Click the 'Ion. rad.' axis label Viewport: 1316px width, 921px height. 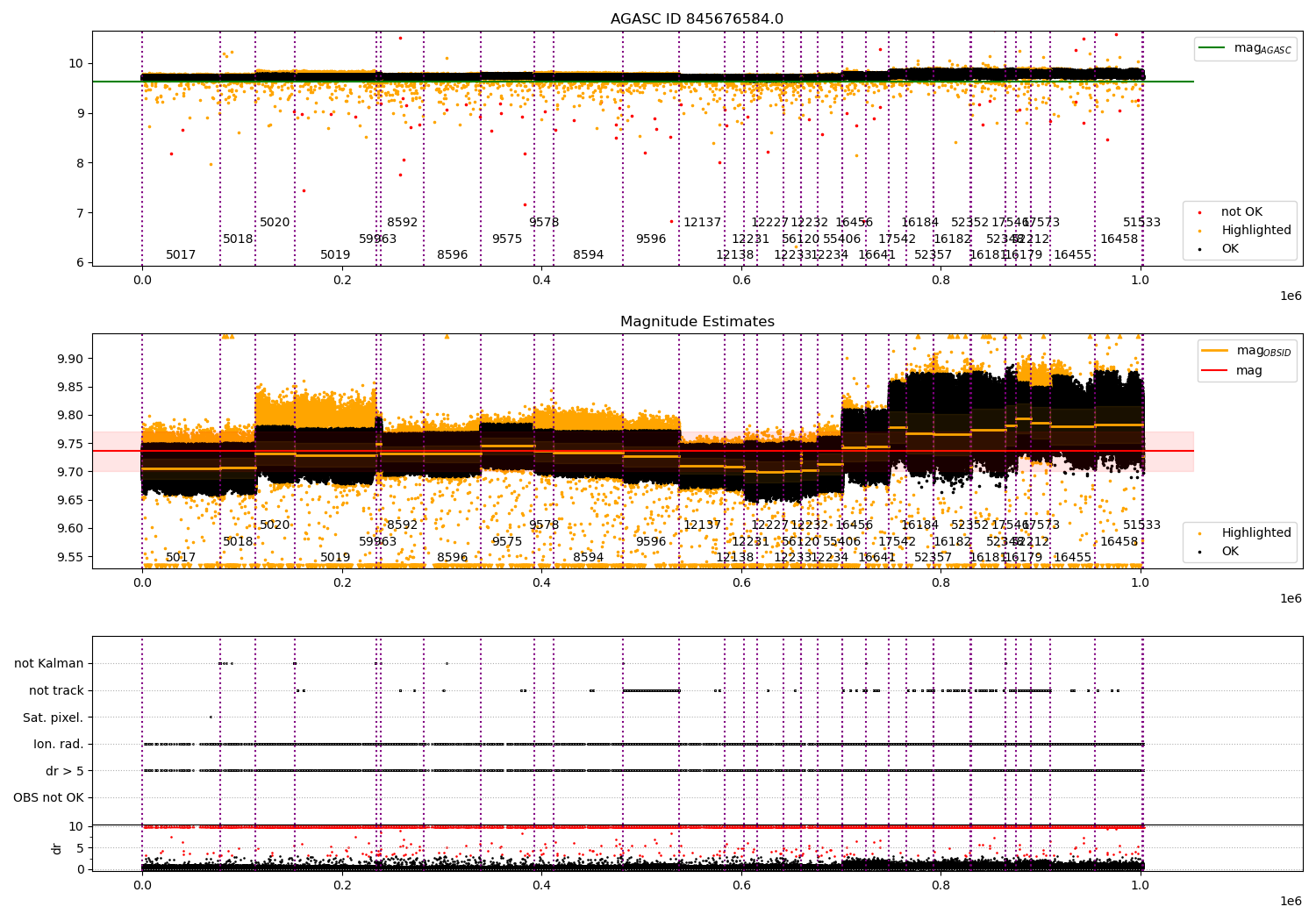point(58,745)
